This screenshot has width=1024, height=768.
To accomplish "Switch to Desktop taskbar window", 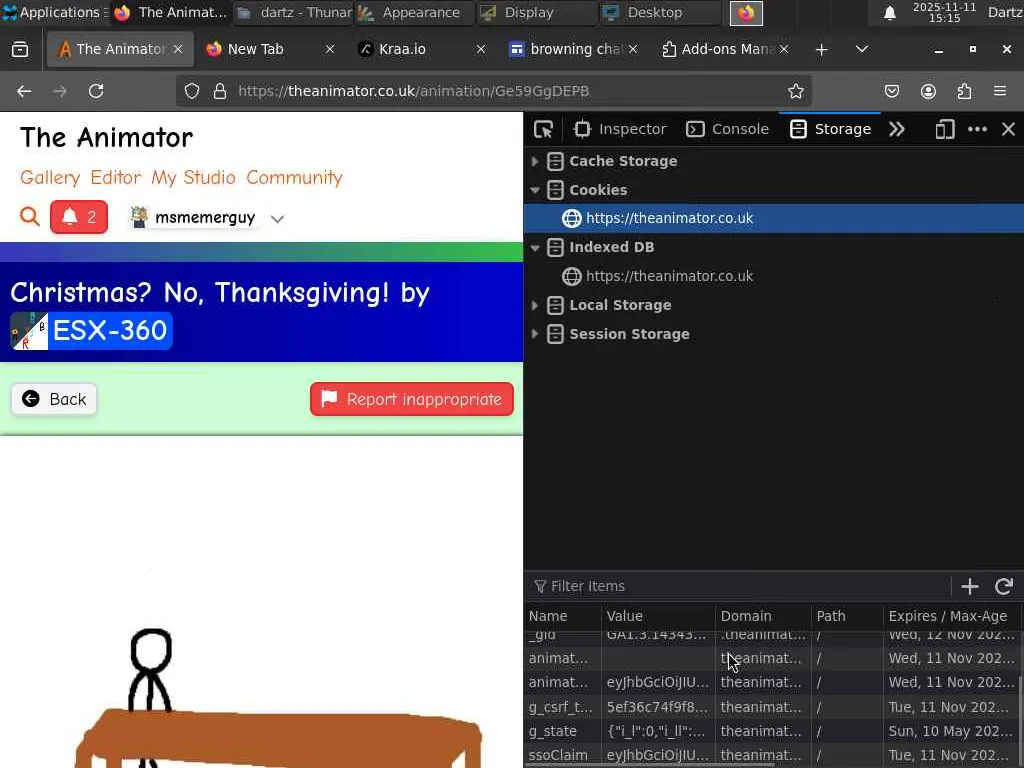I will pyautogui.click(x=660, y=12).
